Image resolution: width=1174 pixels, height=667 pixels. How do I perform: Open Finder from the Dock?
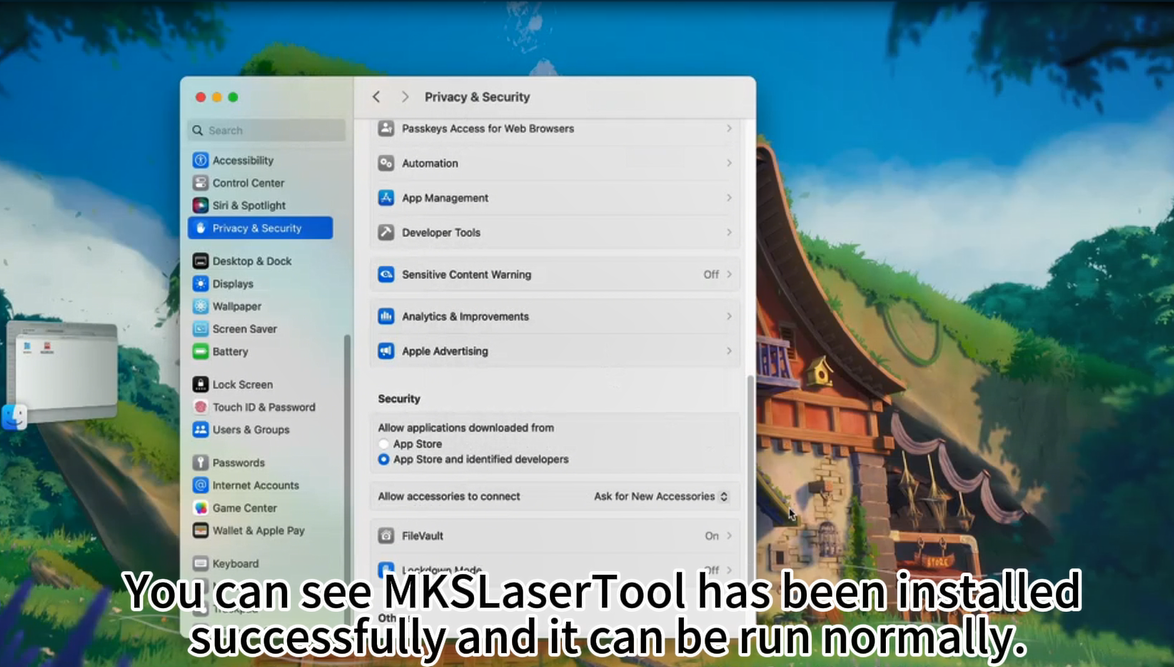pos(14,417)
